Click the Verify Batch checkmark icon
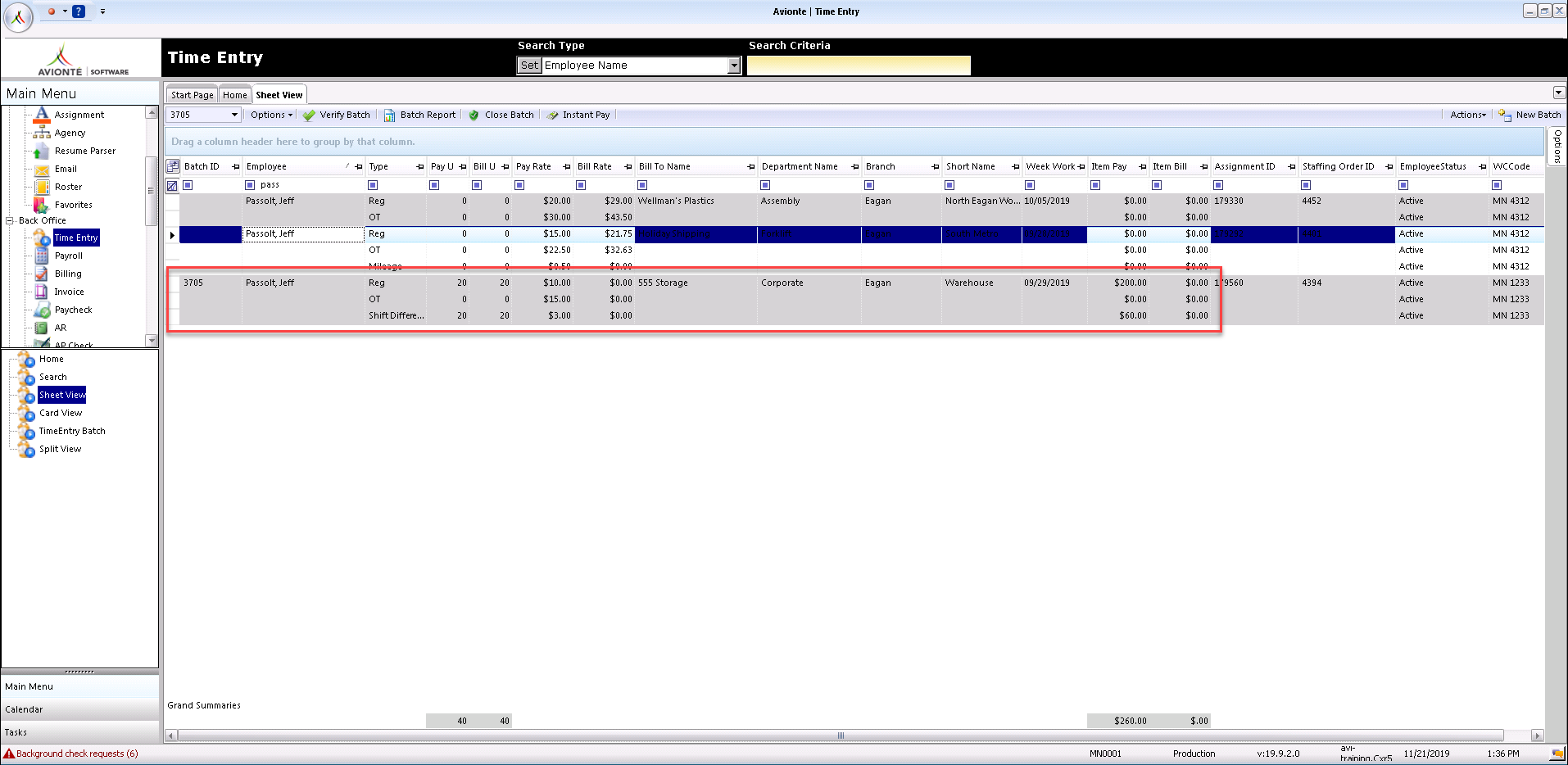 click(309, 115)
